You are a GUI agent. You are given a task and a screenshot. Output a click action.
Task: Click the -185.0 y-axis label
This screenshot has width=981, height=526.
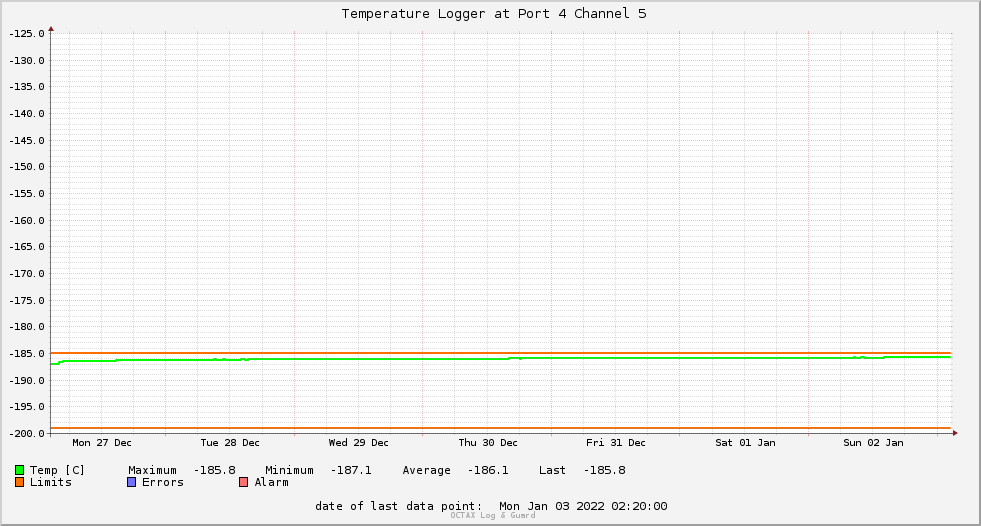(x=27, y=354)
